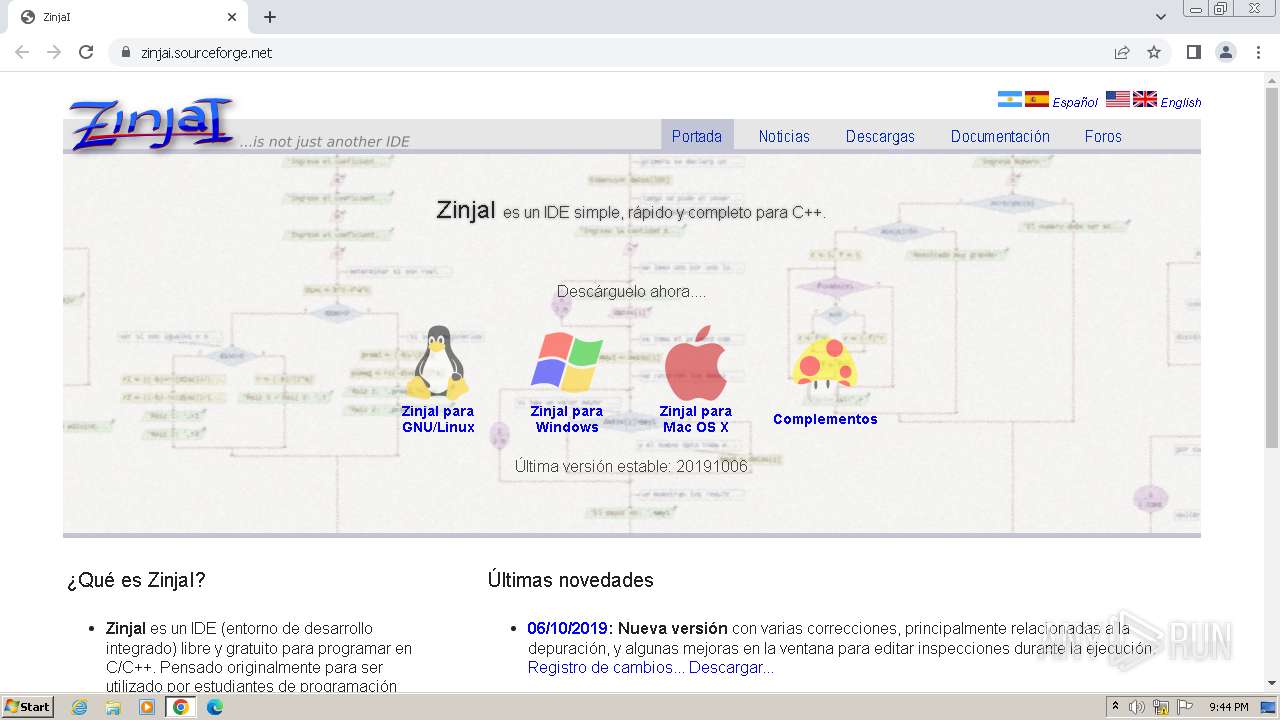The image size is (1280, 720).
Task: Close the ZinjaI browser tab
Action: coord(232,17)
